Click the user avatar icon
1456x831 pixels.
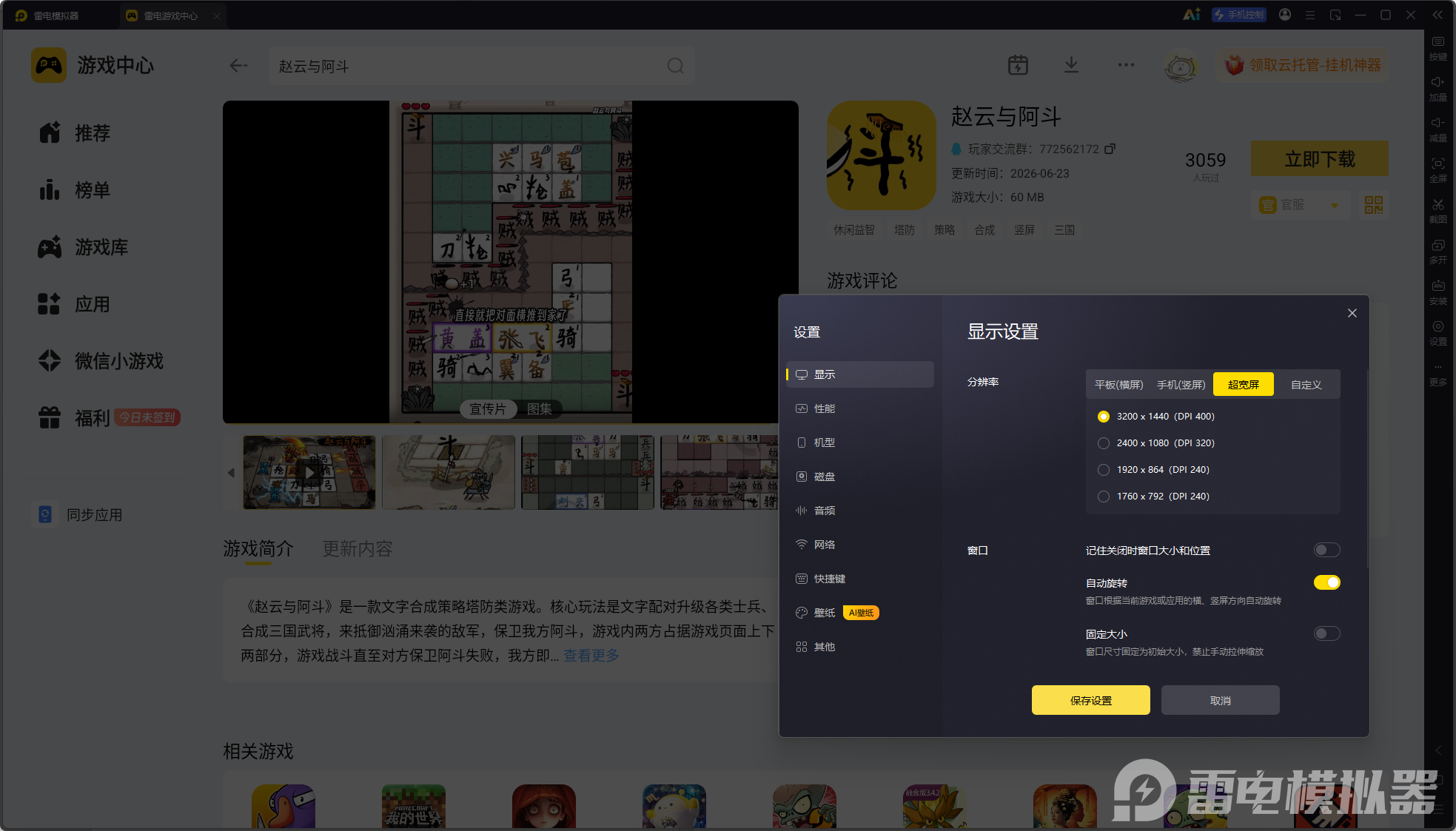pos(1181,66)
